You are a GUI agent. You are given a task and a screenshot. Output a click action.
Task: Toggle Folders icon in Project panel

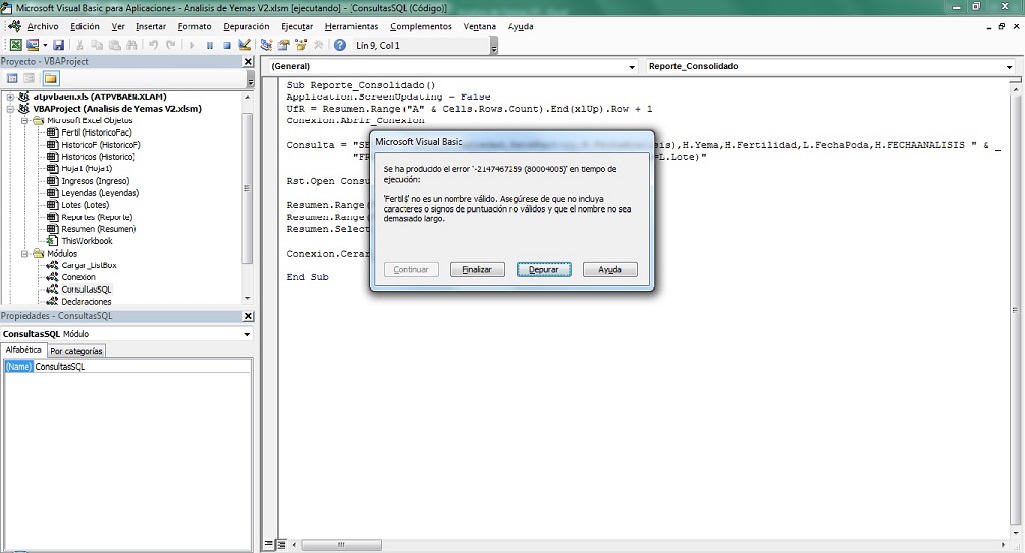[50, 78]
